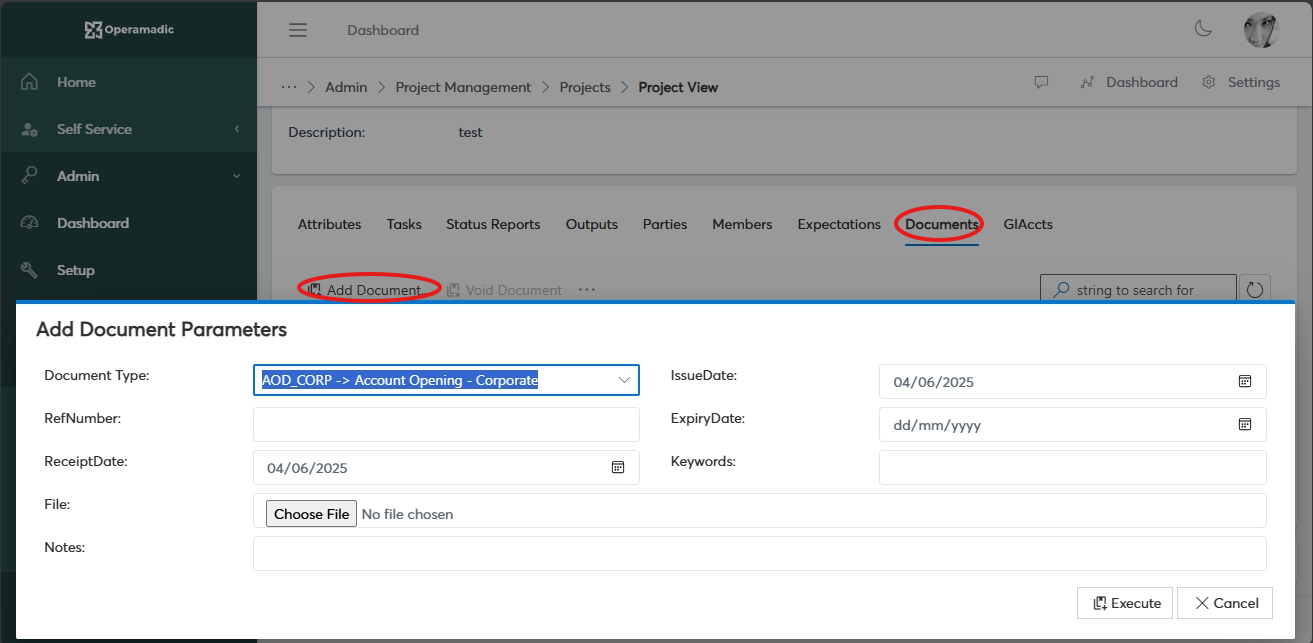
Task: Open Setup in the sidebar
Action: (x=128, y=270)
